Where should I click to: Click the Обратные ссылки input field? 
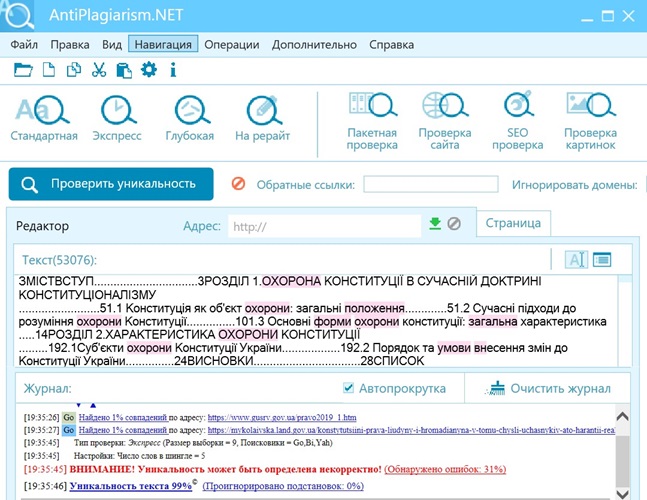pos(431,184)
